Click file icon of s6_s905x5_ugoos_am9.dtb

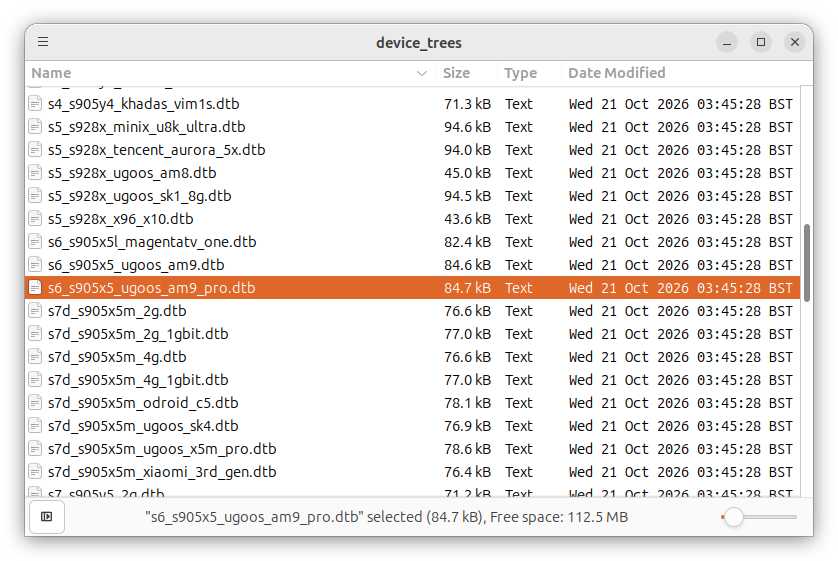35,264
